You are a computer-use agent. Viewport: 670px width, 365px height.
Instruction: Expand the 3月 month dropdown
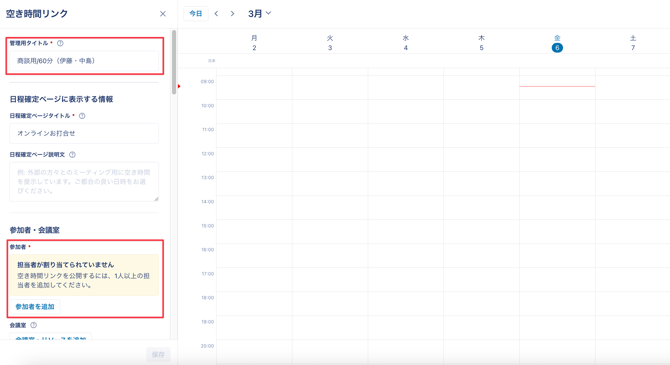[x=259, y=14]
